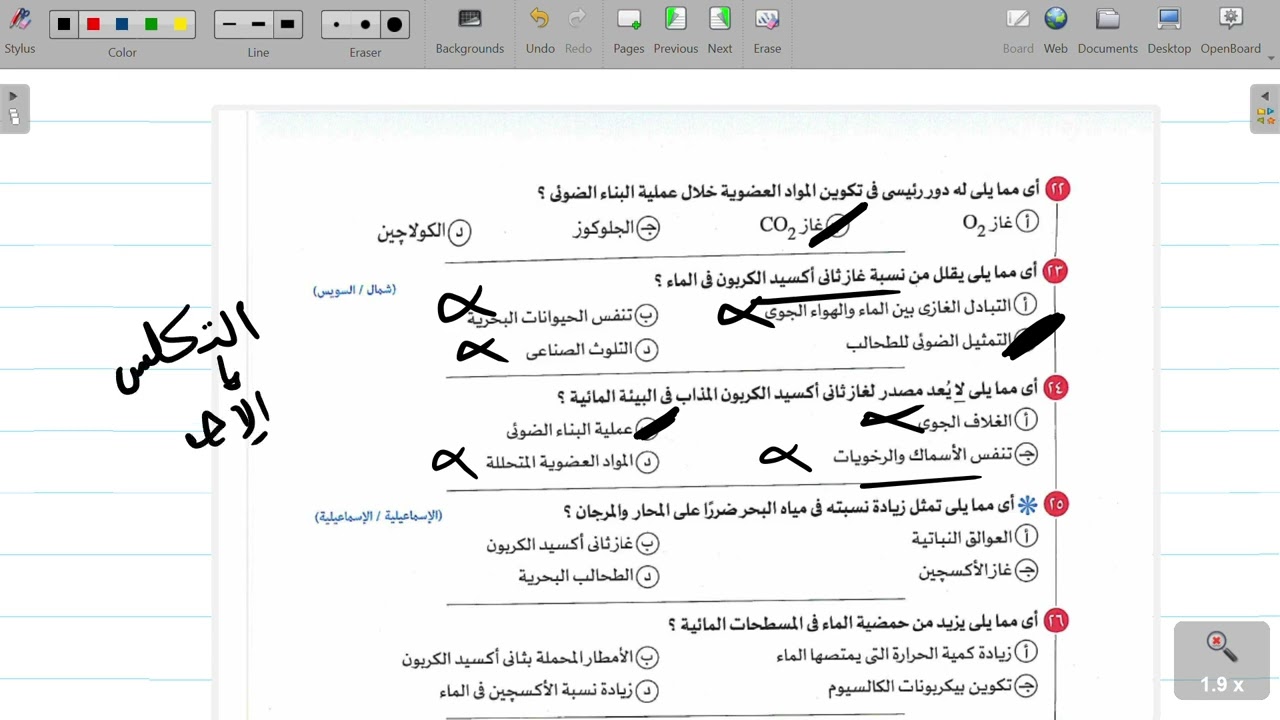Click the 1.9 x zoom indicator

pyautogui.click(x=1222, y=661)
